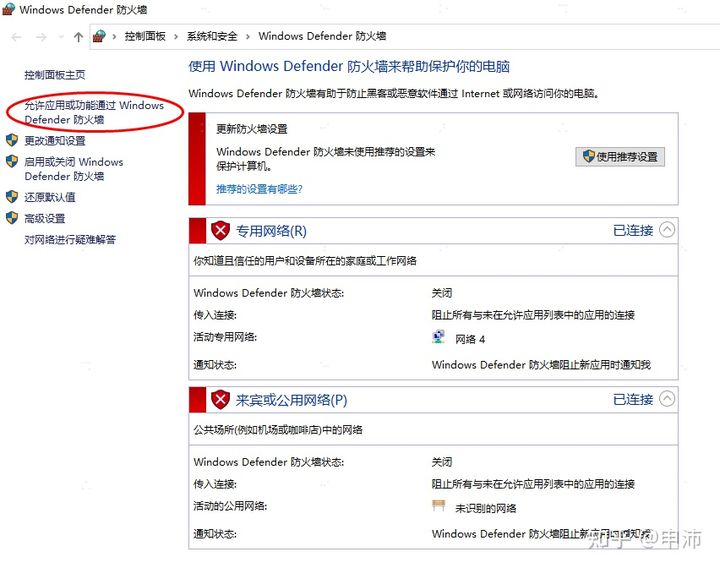Select Windows Defender 防火墙 breadcrumb
Viewport: 720px width, 568px height.
pos(322,36)
